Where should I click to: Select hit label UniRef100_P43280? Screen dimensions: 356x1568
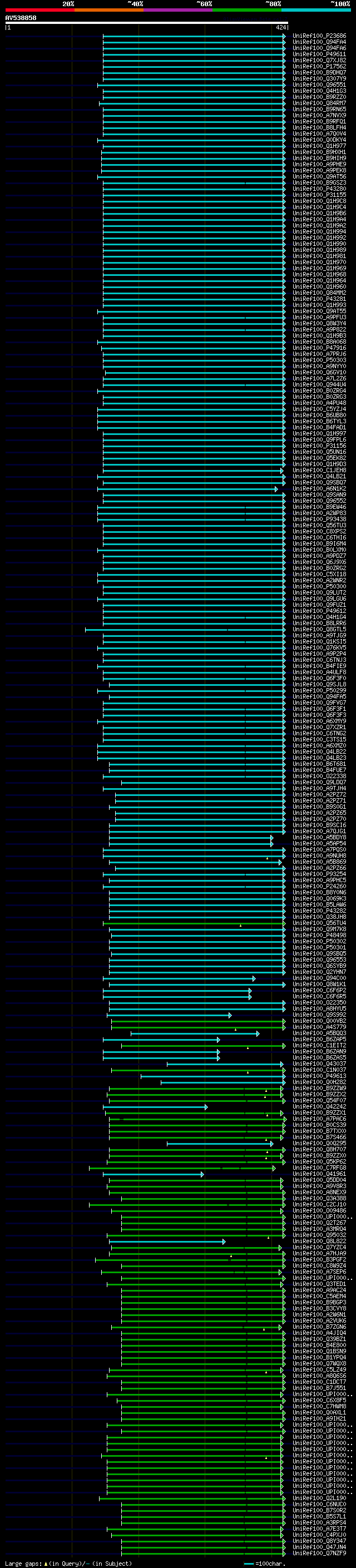(319, 189)
